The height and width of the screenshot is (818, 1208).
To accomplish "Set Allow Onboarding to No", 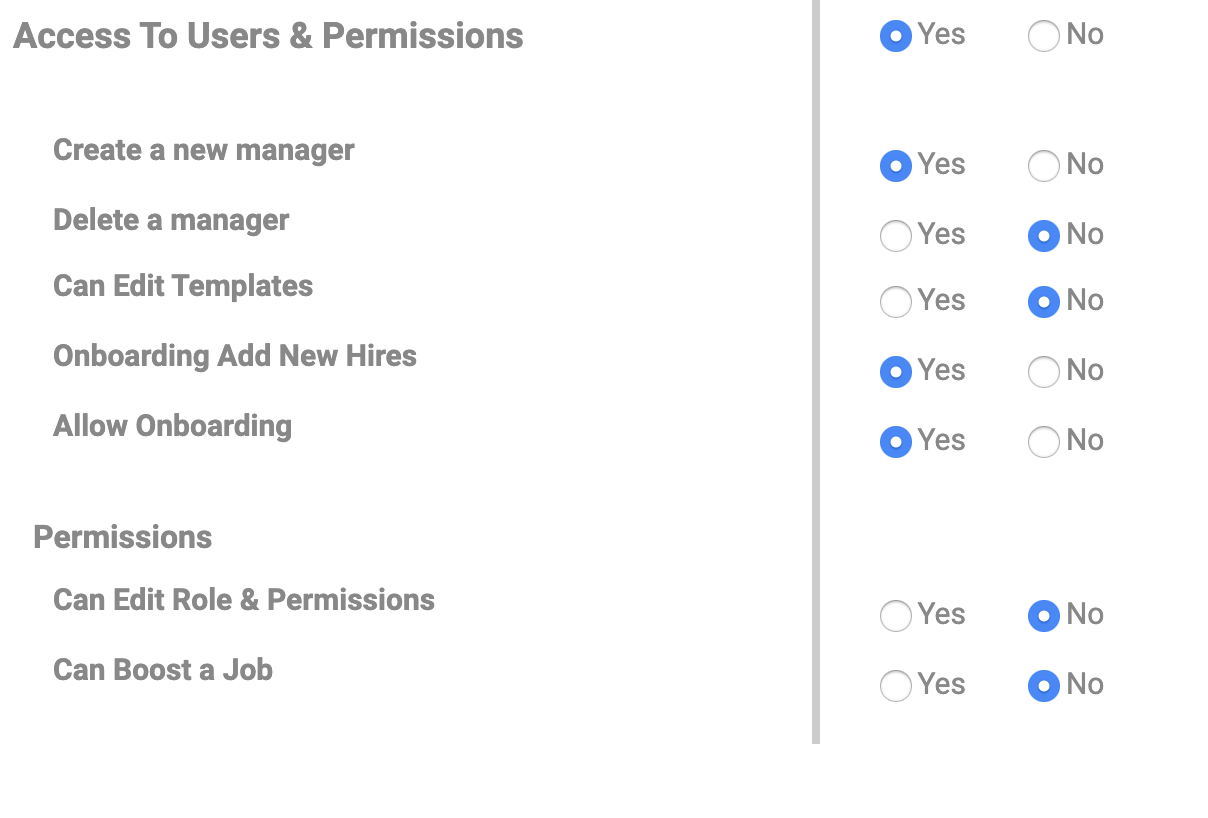I will pyautogui.click(x=1044, y=442).
